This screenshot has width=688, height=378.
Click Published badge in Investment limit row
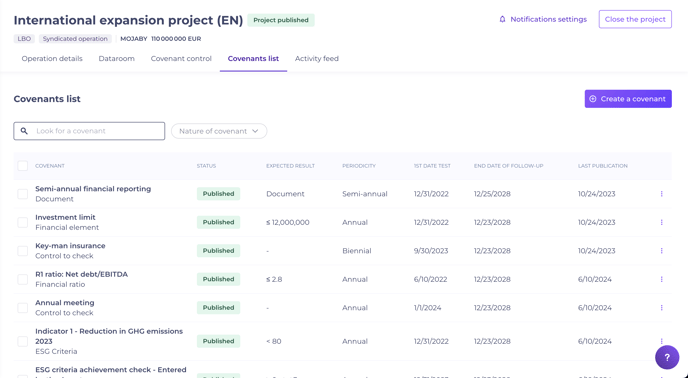pos(218,222)
